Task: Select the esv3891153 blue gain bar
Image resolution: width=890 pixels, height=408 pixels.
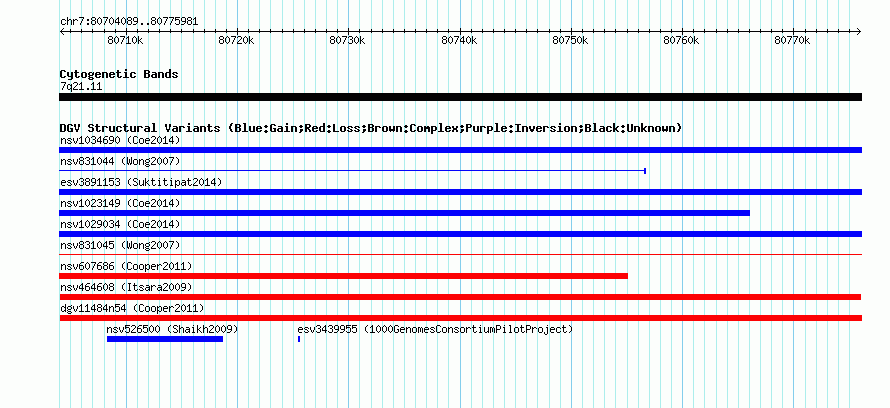Action: [460, 192]
